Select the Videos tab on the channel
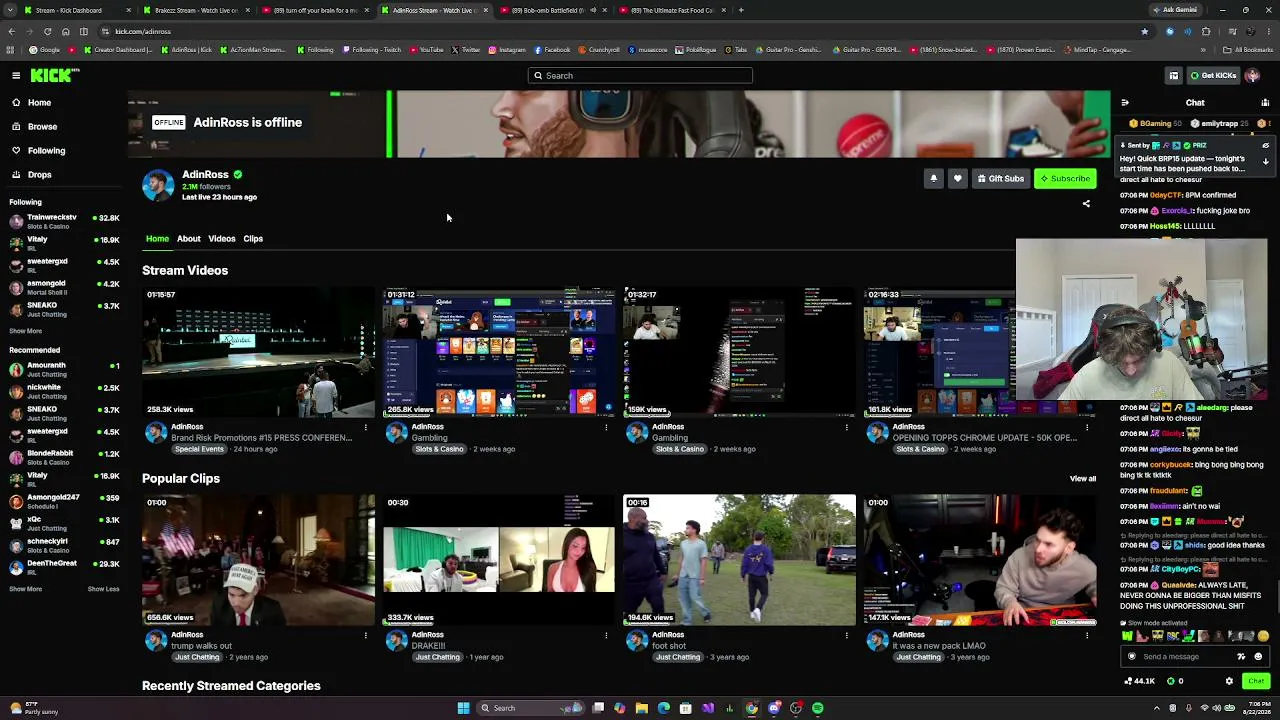This screenshot has width=1280, height=720. 221,239
